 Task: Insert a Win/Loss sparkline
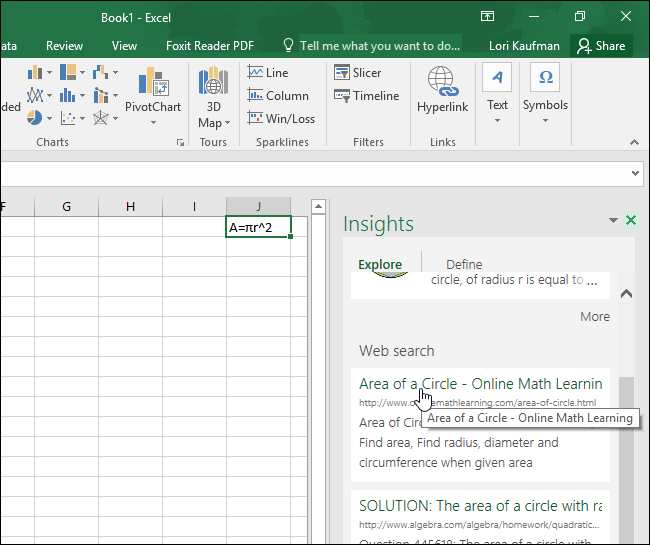(280, 119)
